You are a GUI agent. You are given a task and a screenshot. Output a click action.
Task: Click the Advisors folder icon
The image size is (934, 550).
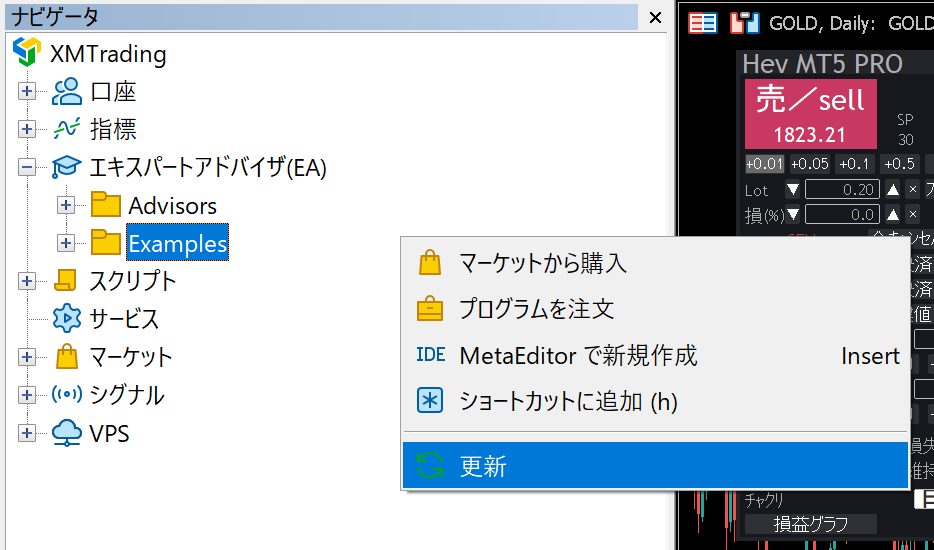pyautogui.click(x=106, y=205)
